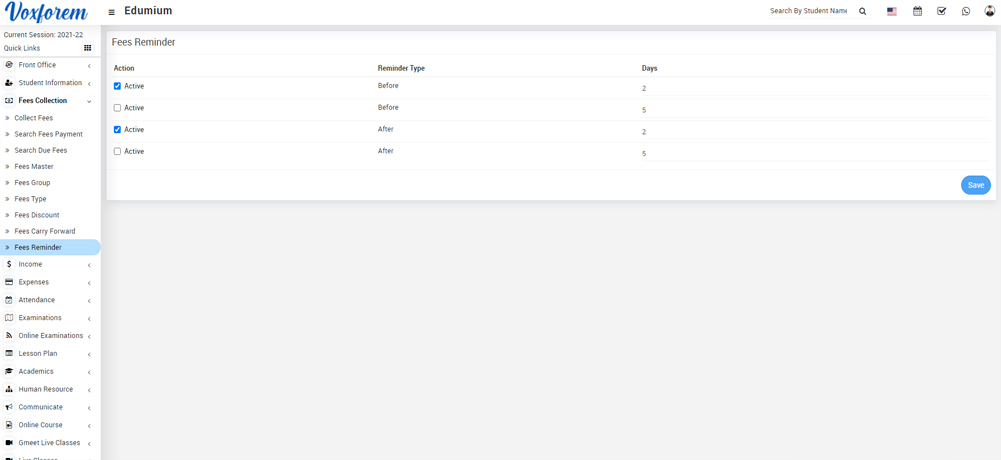The height and width of the screenshot is (460, 1001).
Task: Click the Save button
Action: point(975,185)
